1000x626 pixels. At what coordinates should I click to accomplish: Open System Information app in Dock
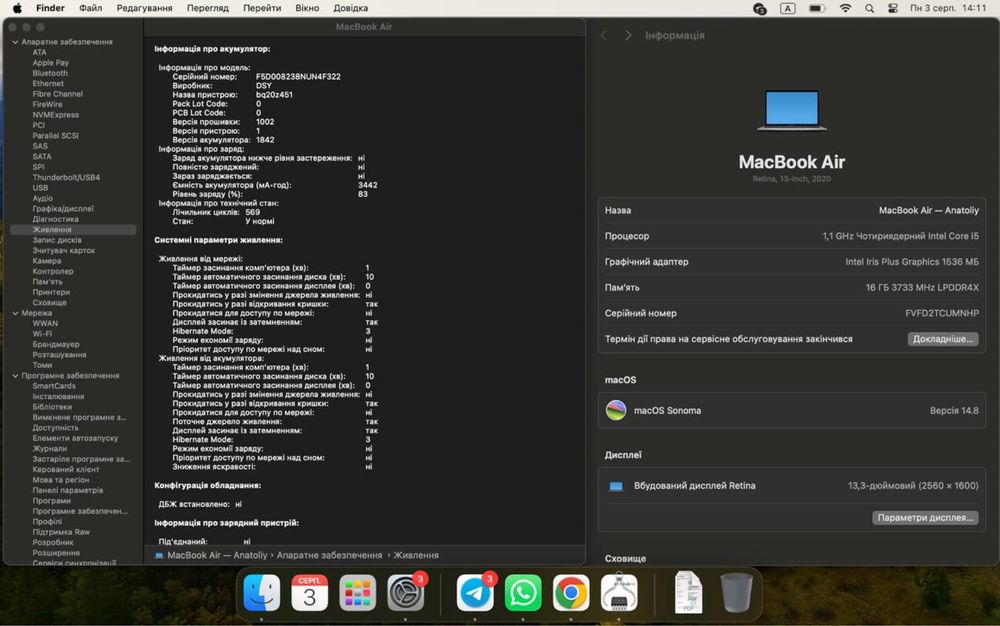tap(619, 593)
